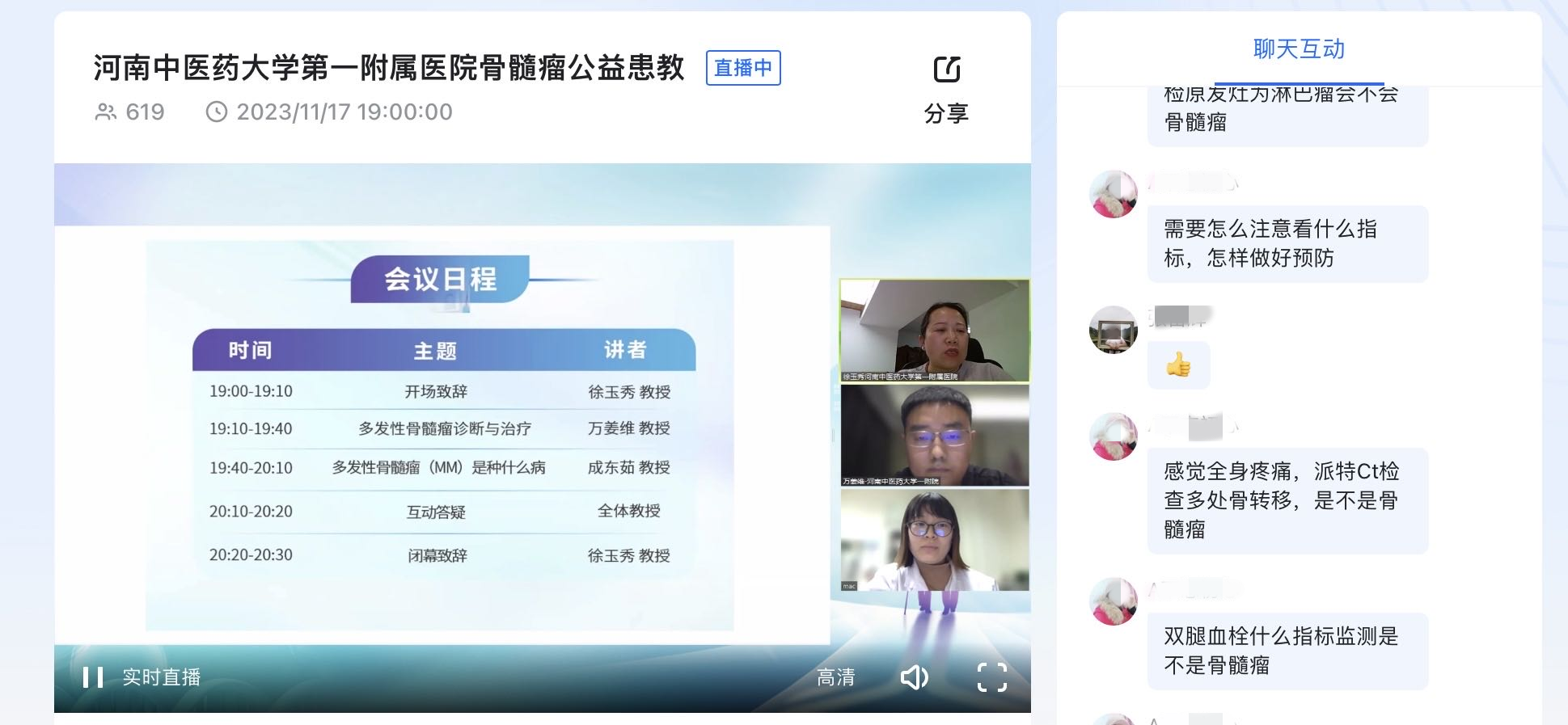
Task: Click the message 双腿血栓什么指标监测
Action: click(1287, 651)
